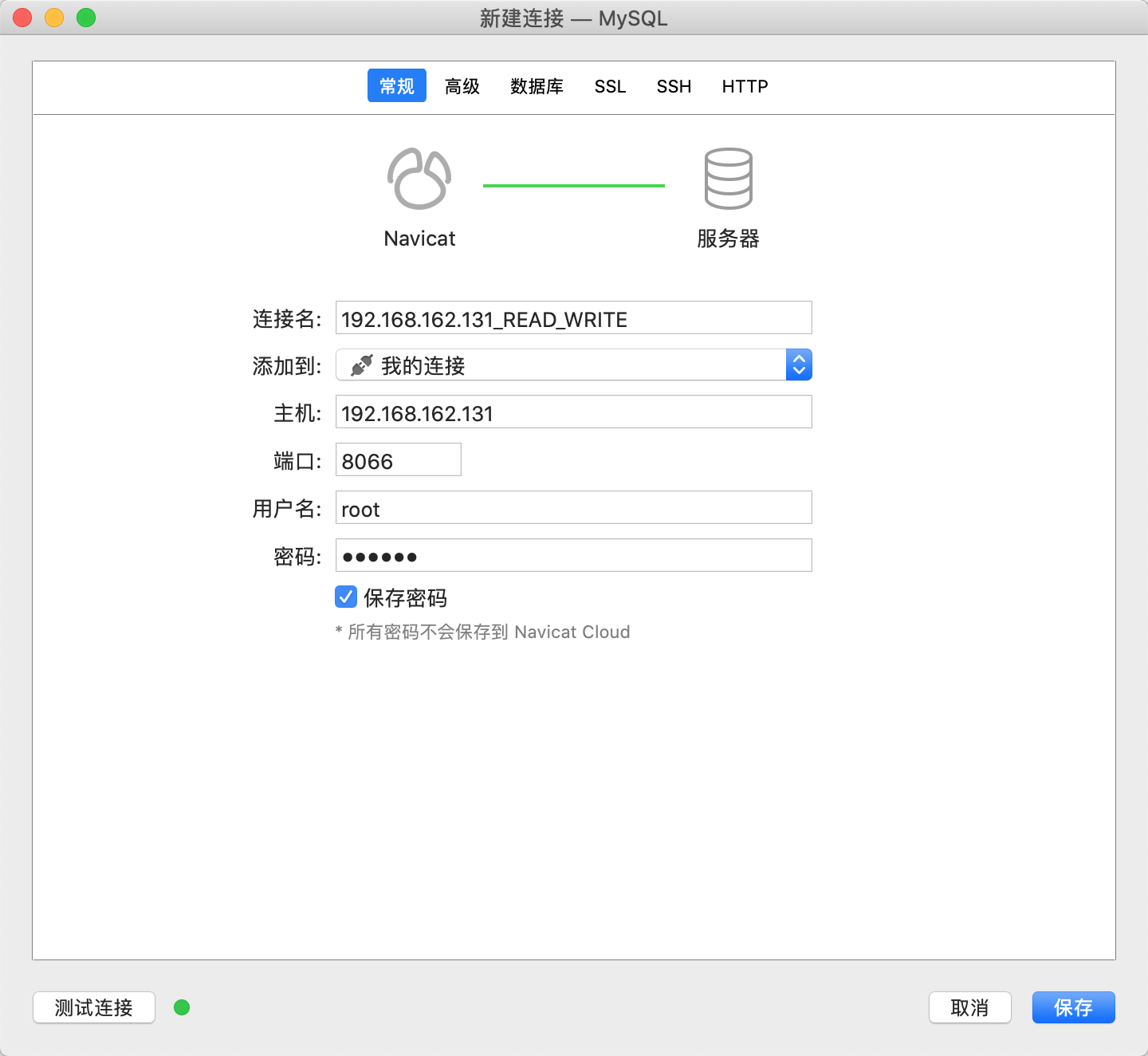
Task: Show the HTTP tab
Action: [x=745, y=86]
